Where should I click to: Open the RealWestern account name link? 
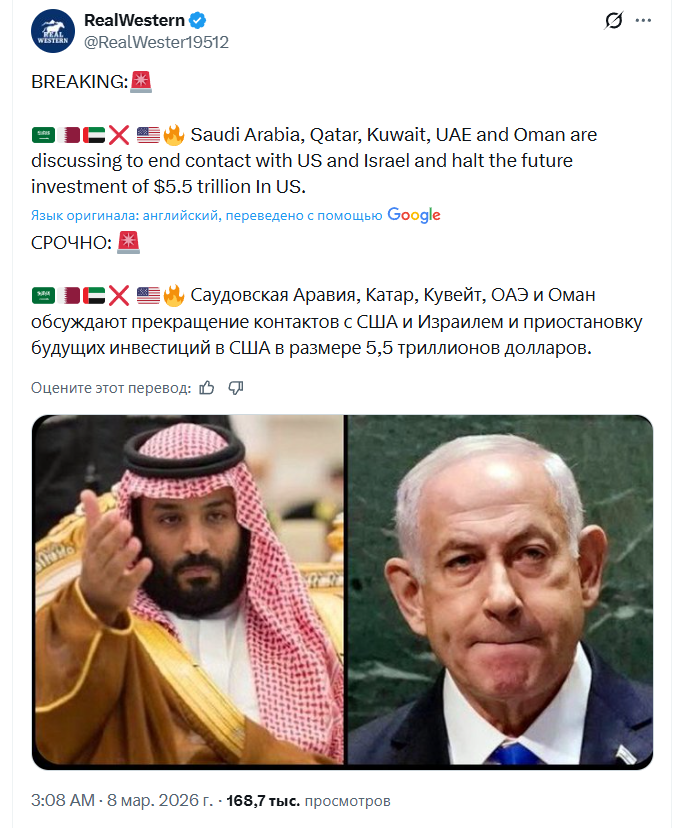click(135, 20)
